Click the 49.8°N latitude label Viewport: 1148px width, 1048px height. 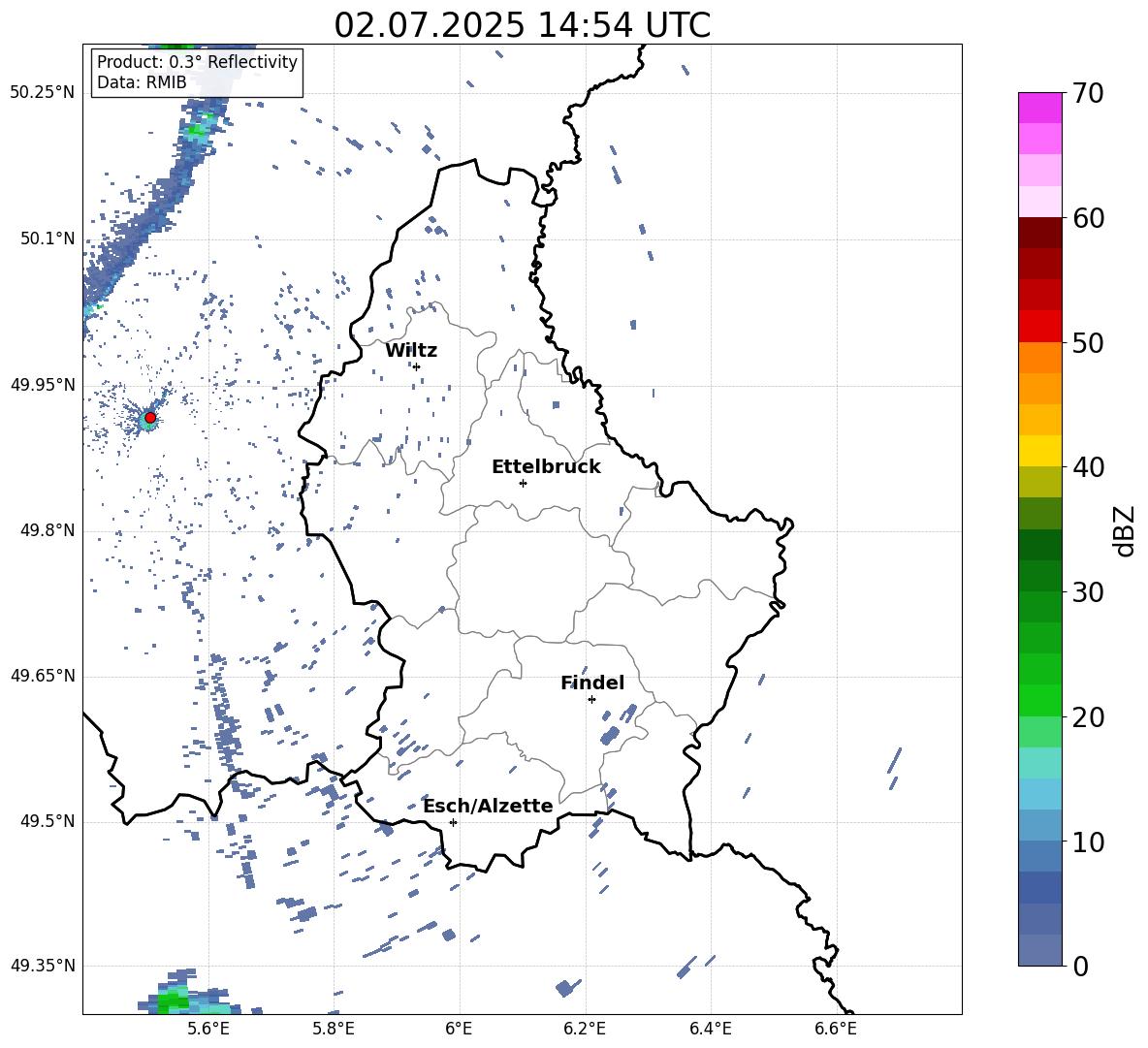coord(48,530)
